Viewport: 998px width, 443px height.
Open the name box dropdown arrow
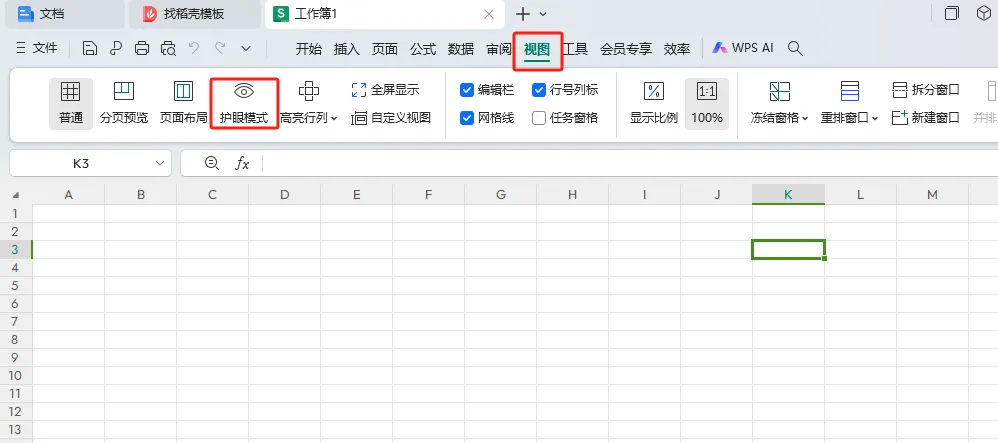pyautogui.click(x=160, y=164)
